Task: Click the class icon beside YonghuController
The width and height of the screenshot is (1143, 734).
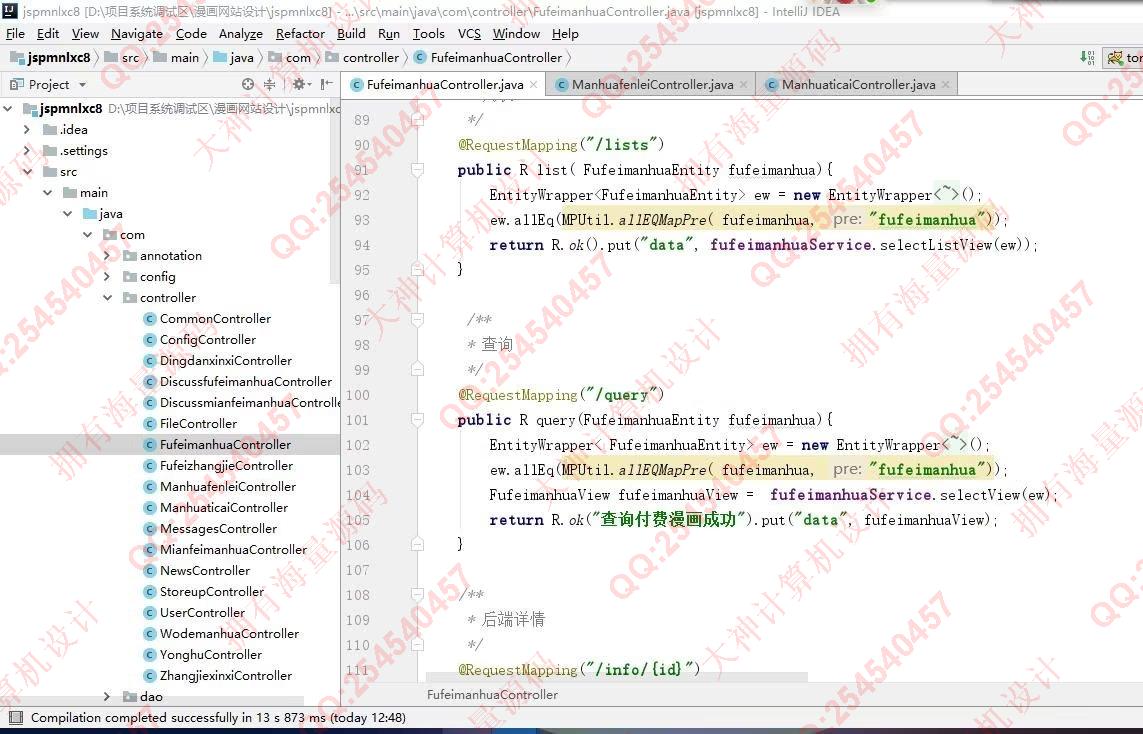Action: 150,655
